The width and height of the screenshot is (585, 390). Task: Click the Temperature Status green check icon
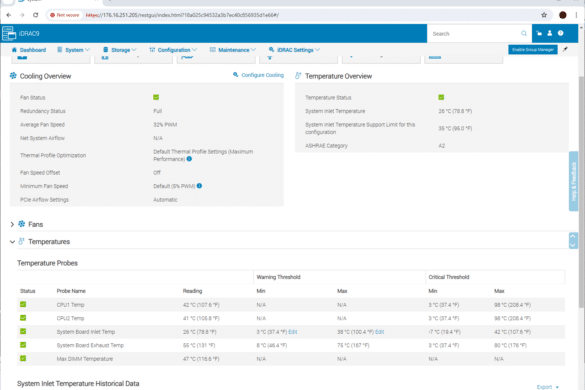tap(441, 97)
